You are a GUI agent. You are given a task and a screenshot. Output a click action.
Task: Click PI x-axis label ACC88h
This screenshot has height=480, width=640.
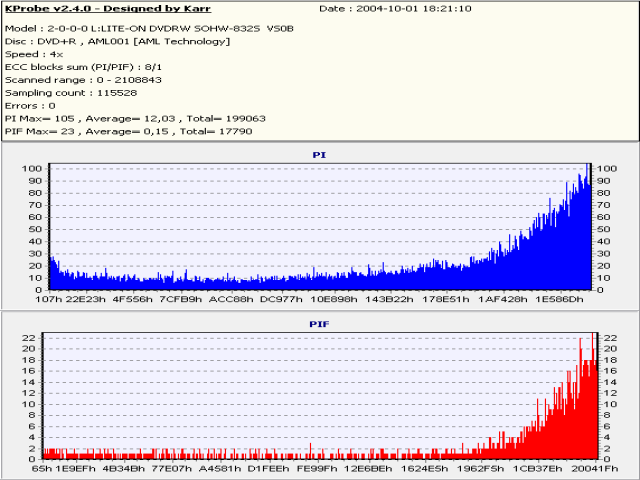pos(231,299)
